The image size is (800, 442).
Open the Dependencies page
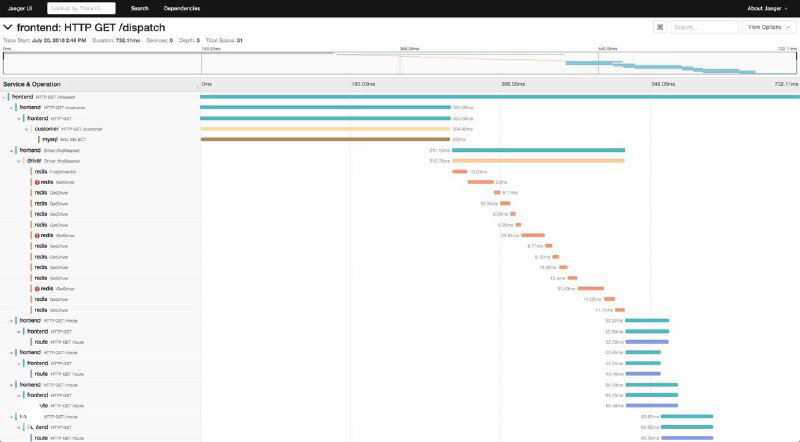pos(182,8)
